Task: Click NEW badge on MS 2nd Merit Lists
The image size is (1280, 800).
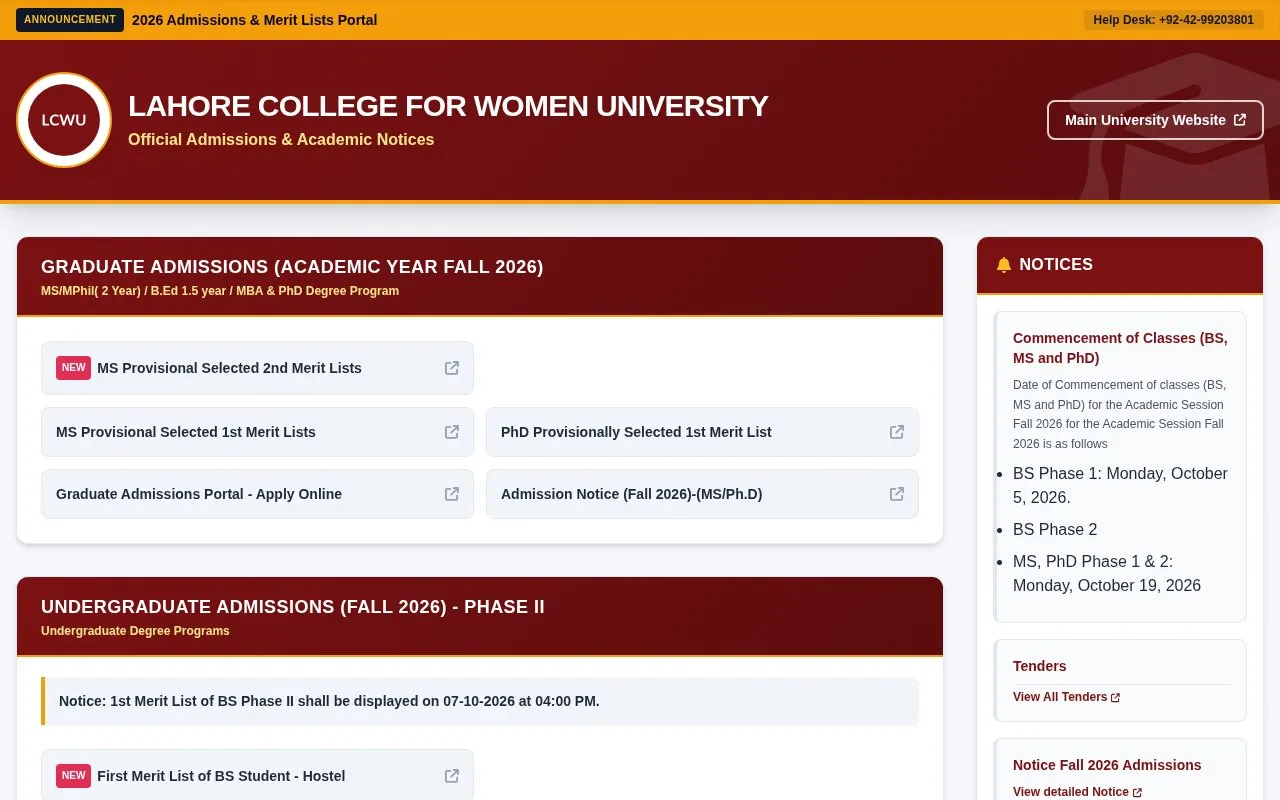Action: [x=73, y=368]
